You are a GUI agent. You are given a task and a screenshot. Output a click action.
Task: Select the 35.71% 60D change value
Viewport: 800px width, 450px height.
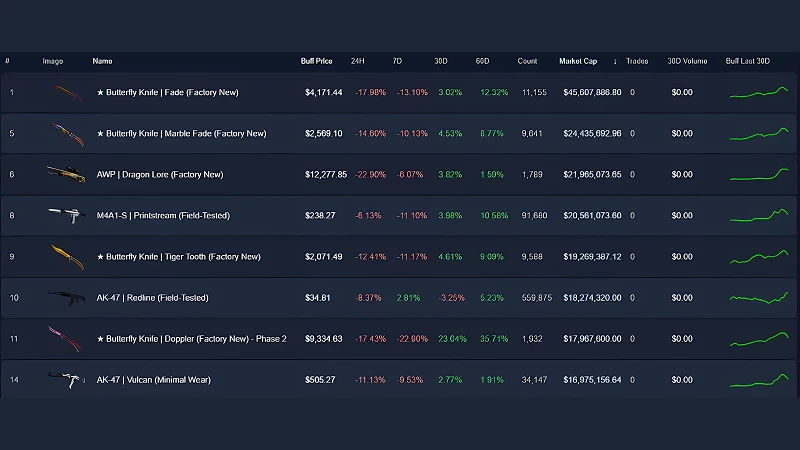pyautogui.click(x=494, y=339)
